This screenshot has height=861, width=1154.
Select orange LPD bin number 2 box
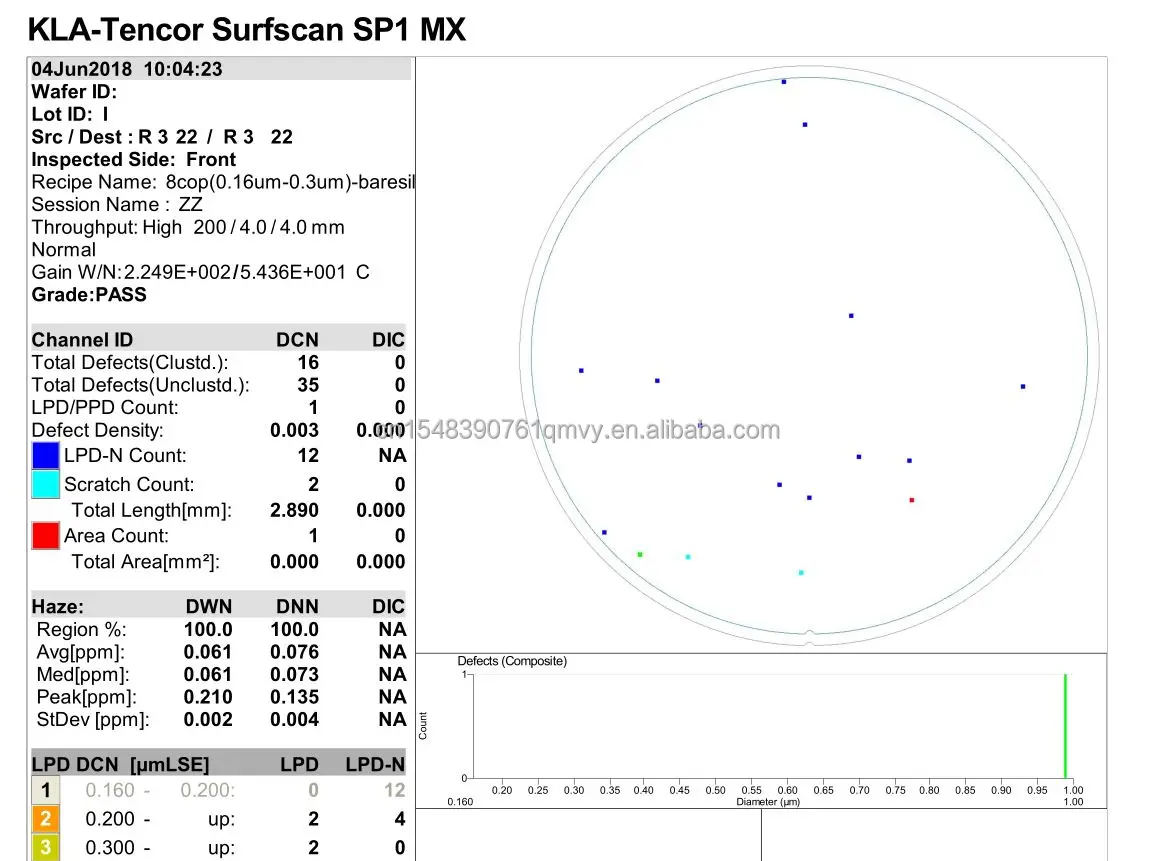[46, 818]
